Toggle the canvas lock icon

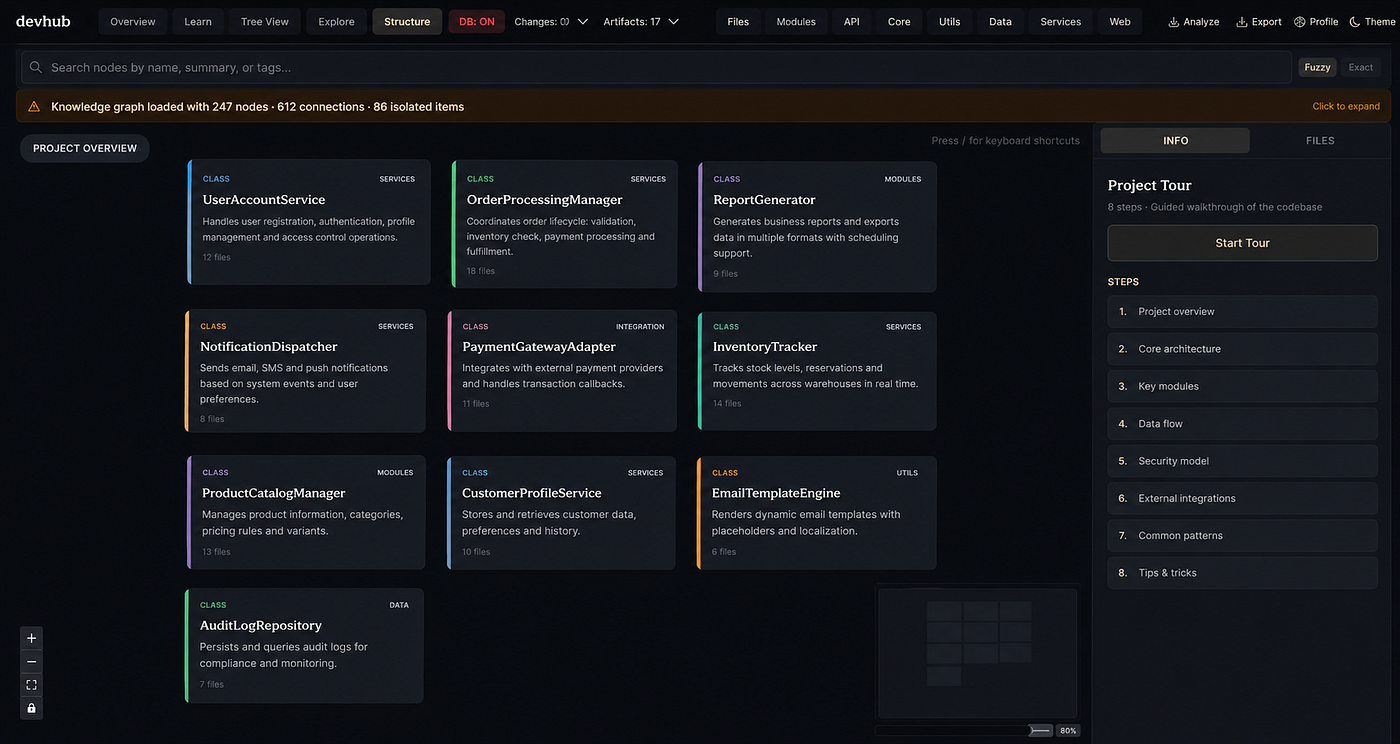[x=32, y=708]
